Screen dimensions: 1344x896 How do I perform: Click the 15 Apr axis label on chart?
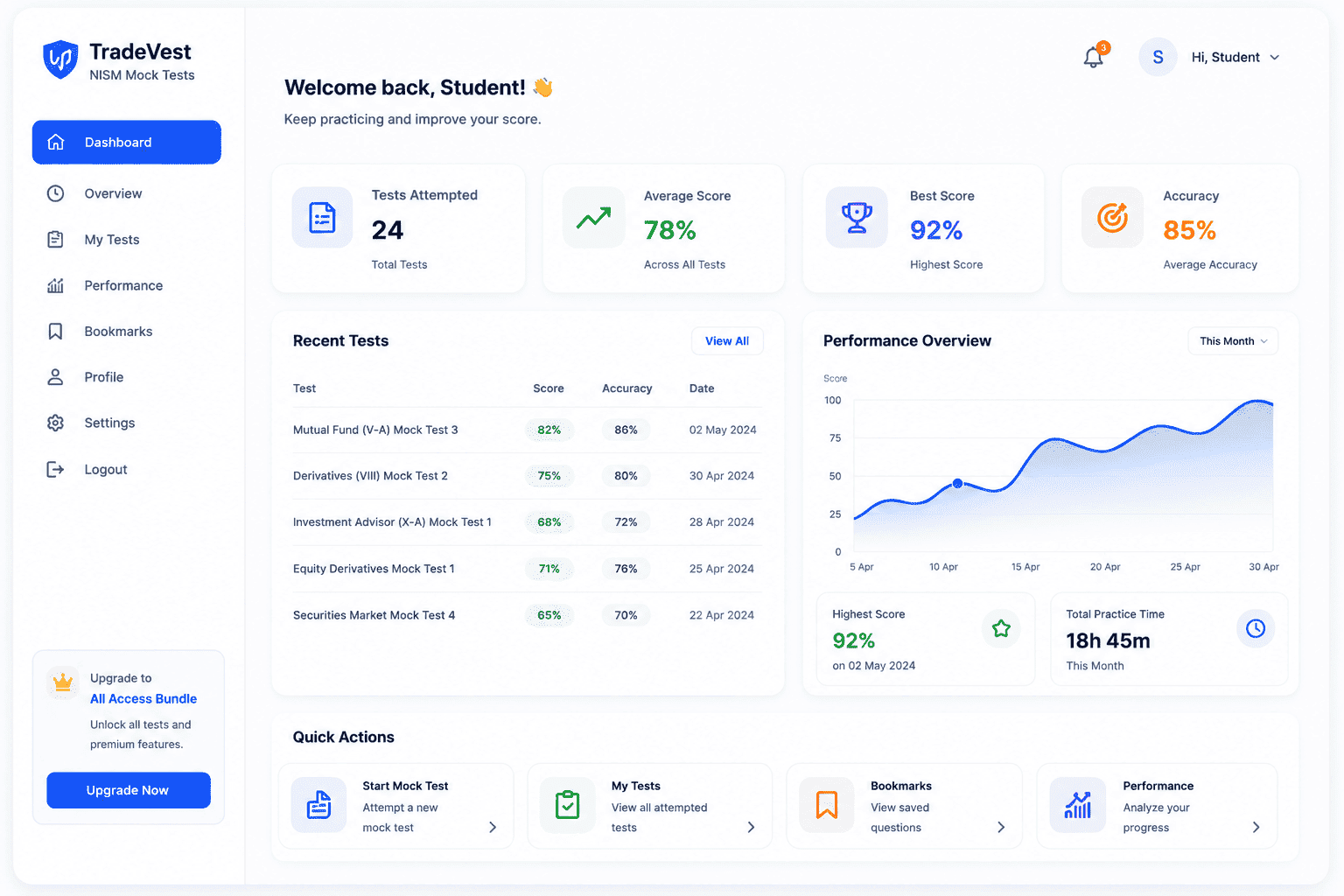click(x=1025, y=567)
